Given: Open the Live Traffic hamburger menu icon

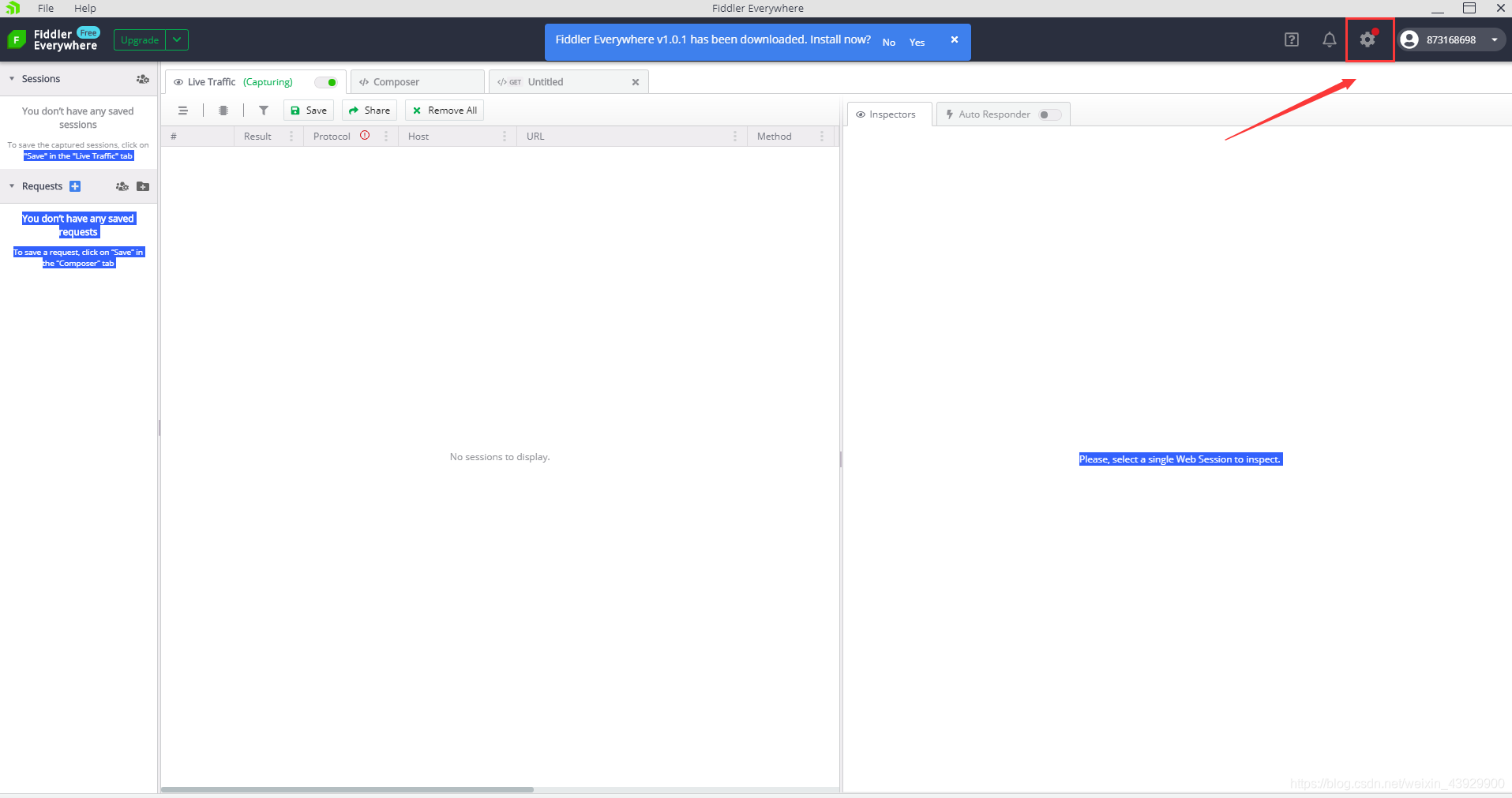Looking at the screenshot, I should pos(183,111).
